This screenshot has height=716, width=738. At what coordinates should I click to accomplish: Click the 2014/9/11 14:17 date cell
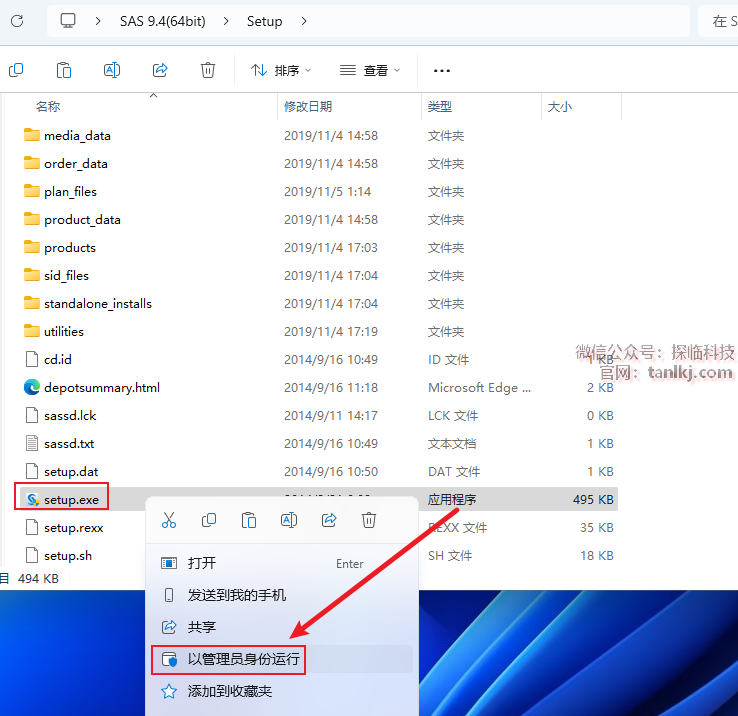(x=331, y=416)
